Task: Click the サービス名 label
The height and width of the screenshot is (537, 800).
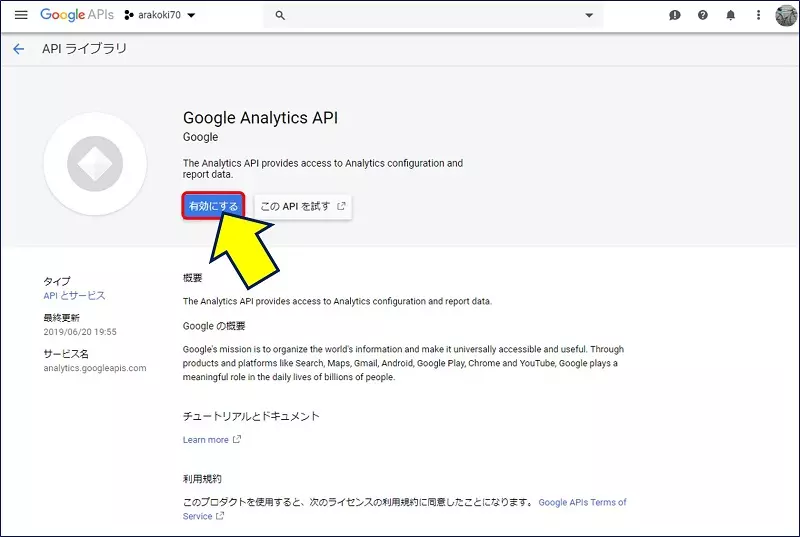Action: tap(66, 354)
